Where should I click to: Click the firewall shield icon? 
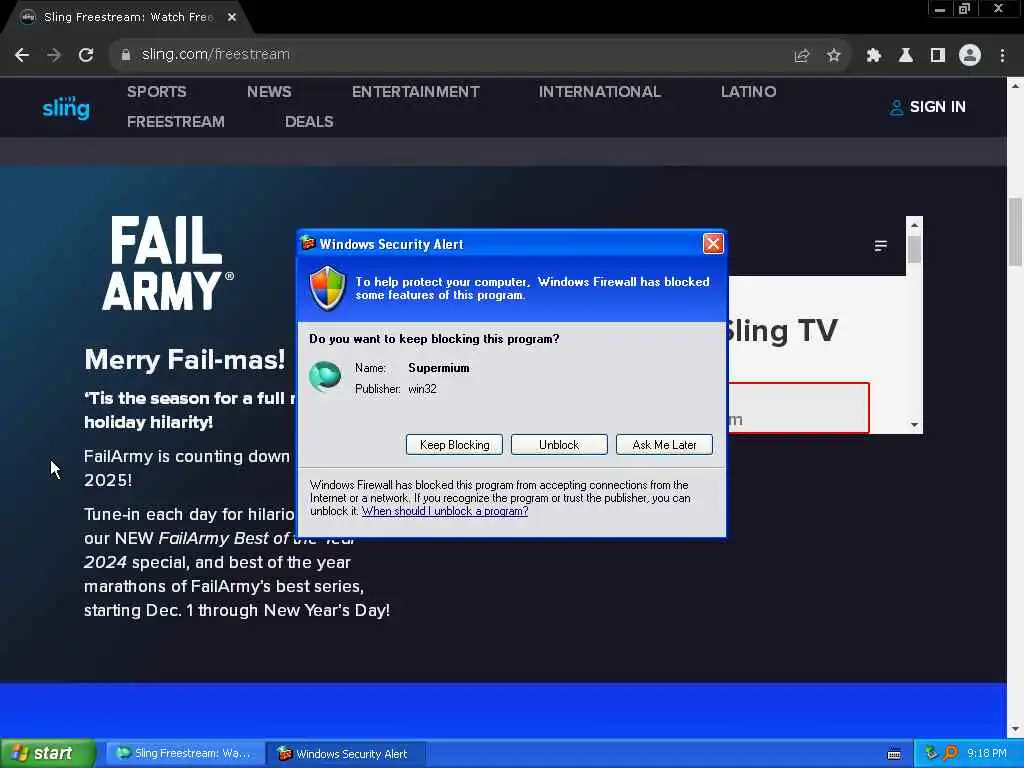coord(327,287)
